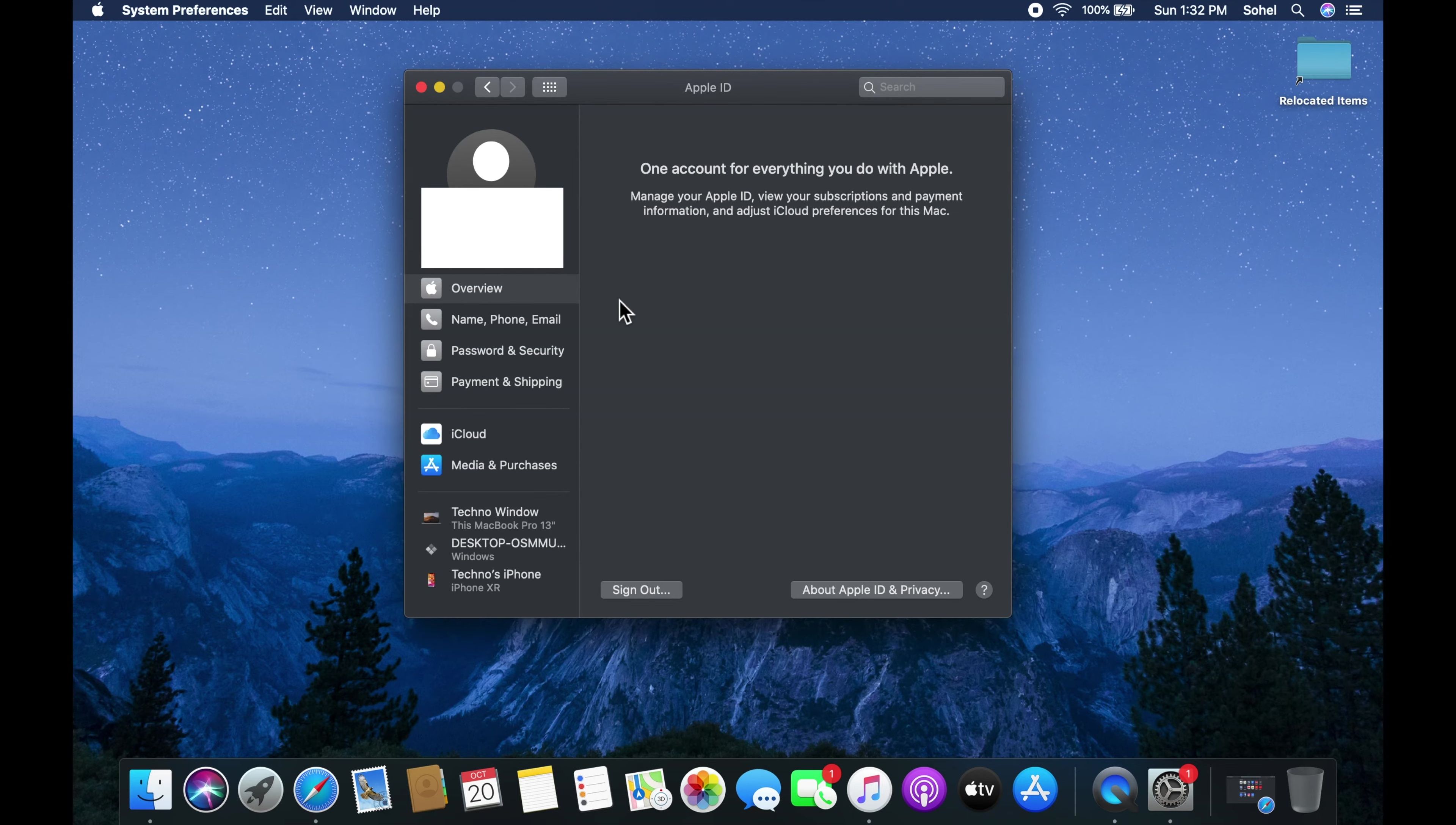Open Finder from the Dock
This screenshot has width=1456, height=825.
point(151,789)
